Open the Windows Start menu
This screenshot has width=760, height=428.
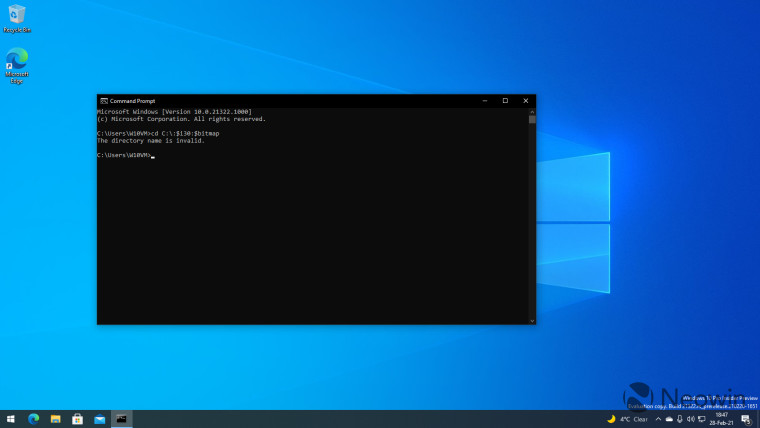11,419
